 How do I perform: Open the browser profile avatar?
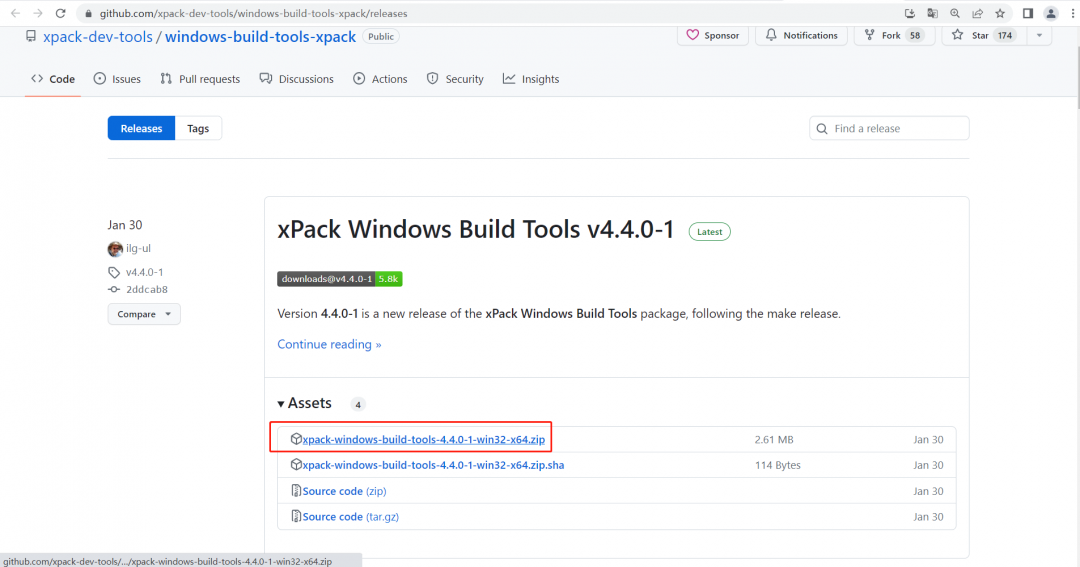click(1051, 13)
